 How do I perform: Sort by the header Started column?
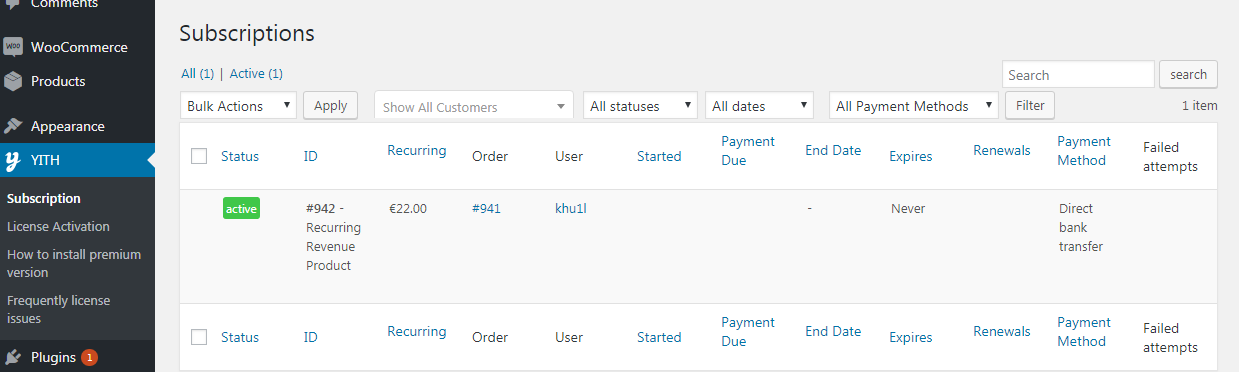coord(659,156)
